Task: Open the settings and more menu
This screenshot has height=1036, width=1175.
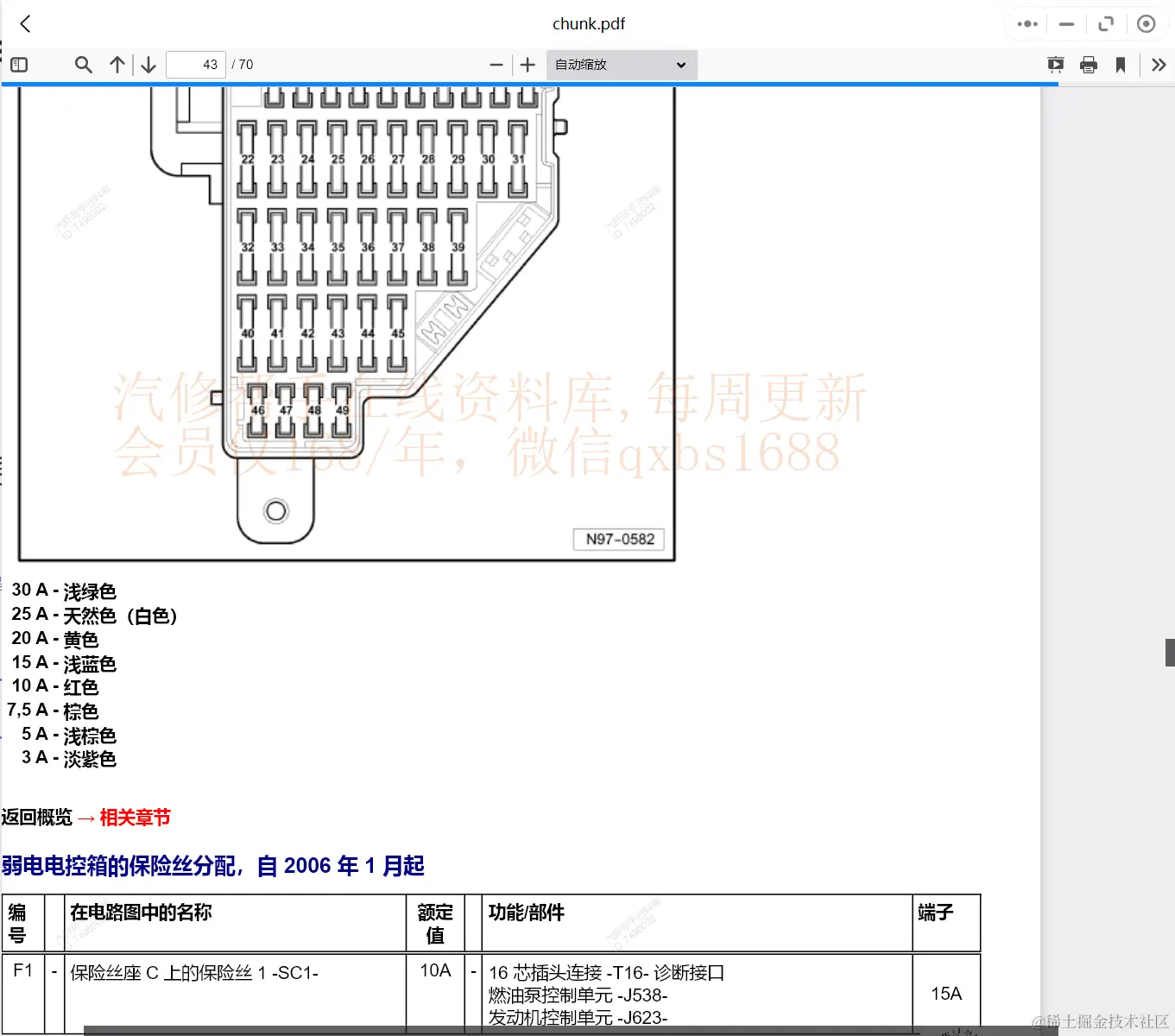Action: tap(1027, 23)
